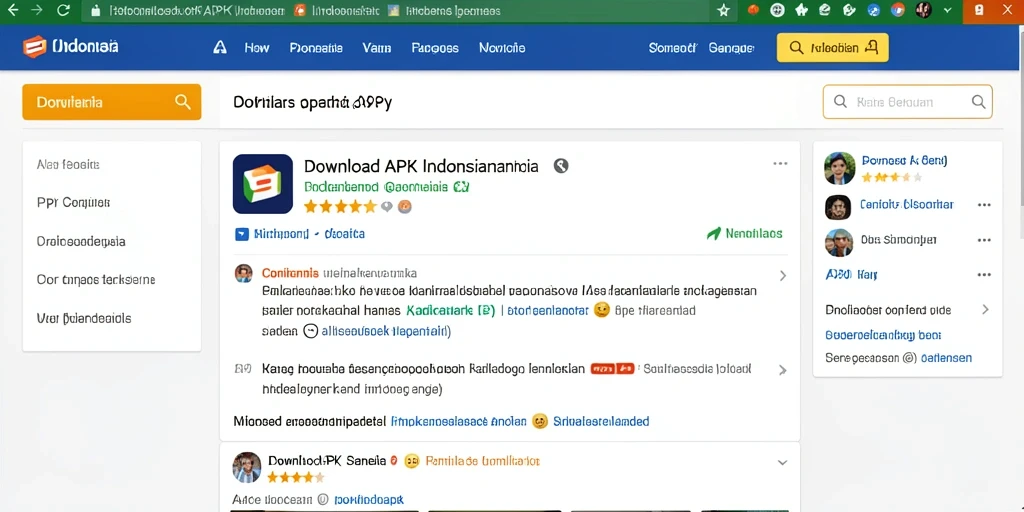Open the Someocl' header link
Image resolution: width=1024 pixels, height=512 pixels.
[x=673, y=48]
